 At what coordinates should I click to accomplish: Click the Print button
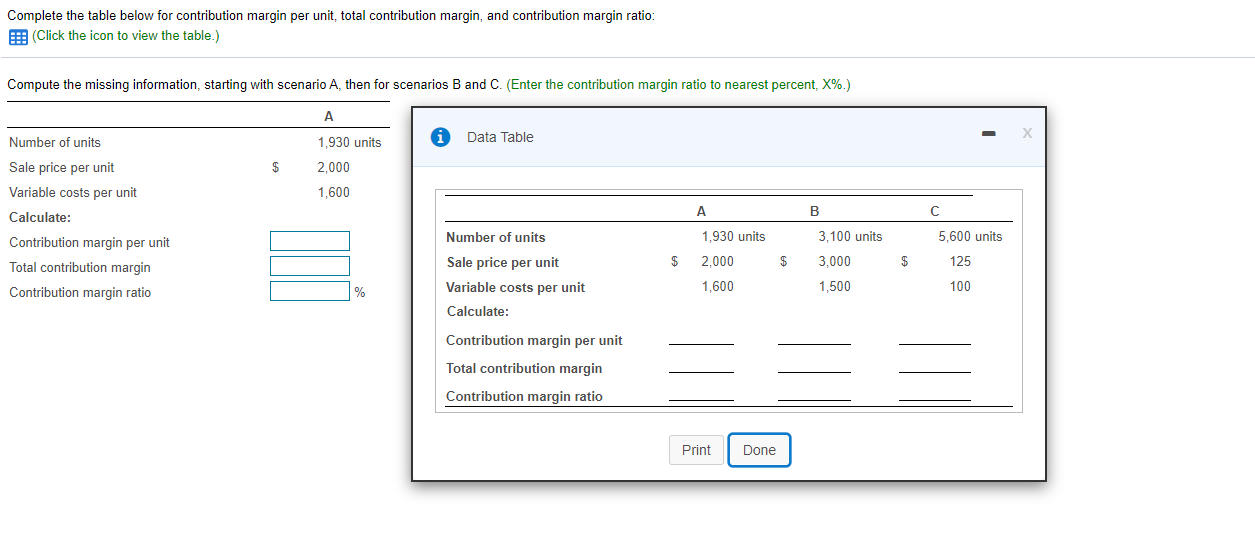696,450
